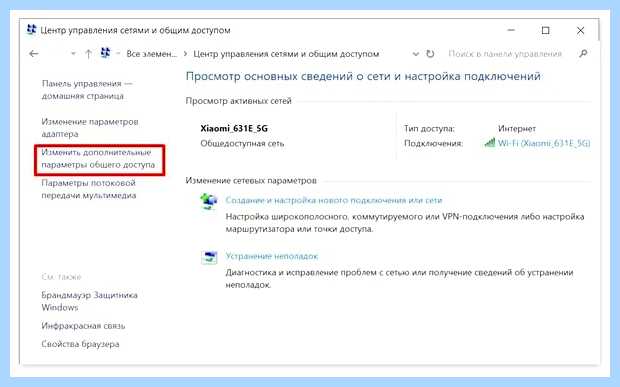Click the new connection setup icon
This screenshot has height=387, width=620.
pyautogui.click(x=209, y=201)
